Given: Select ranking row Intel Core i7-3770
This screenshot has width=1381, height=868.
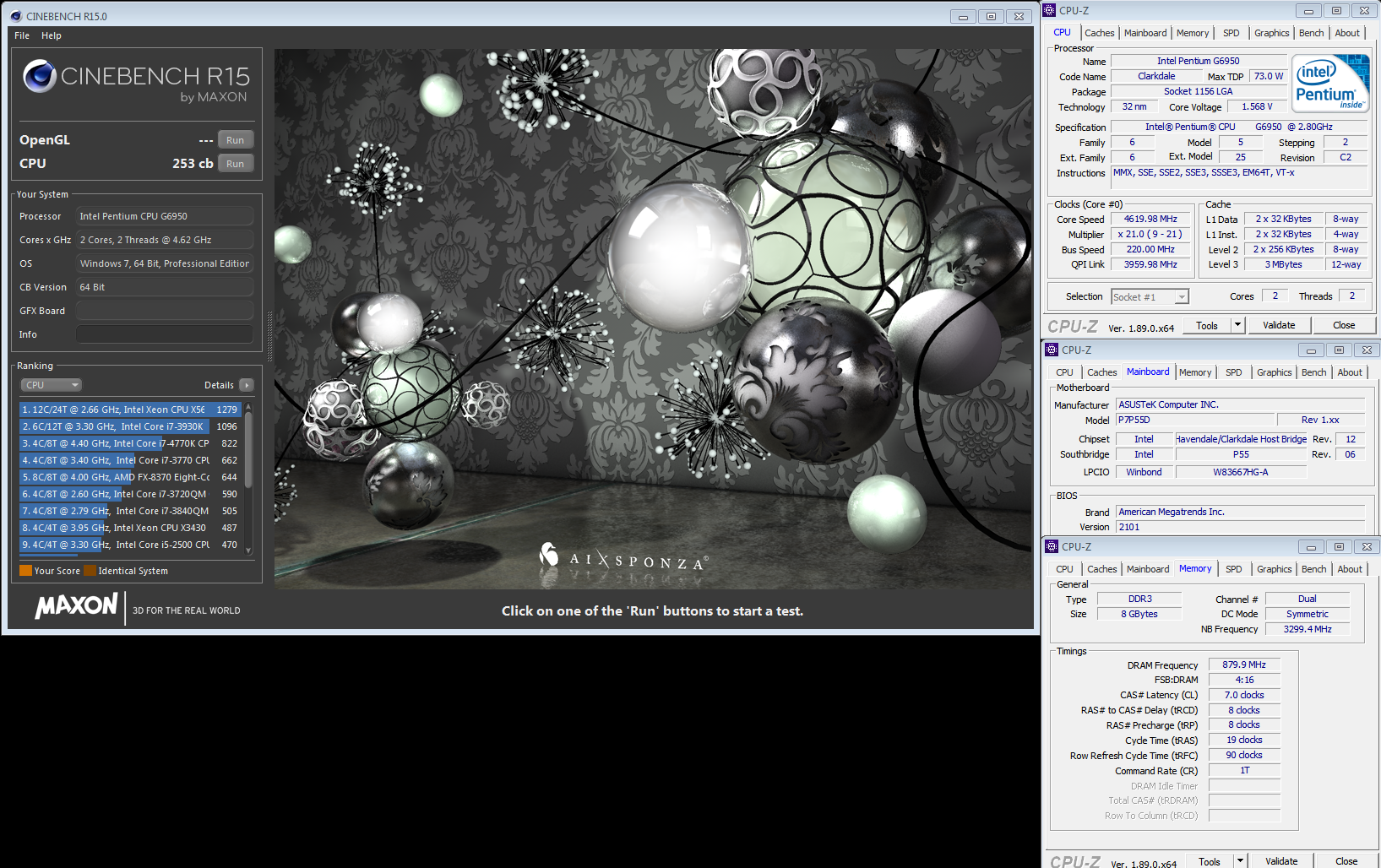Looking at the screenshot, I should pos(130,460).
